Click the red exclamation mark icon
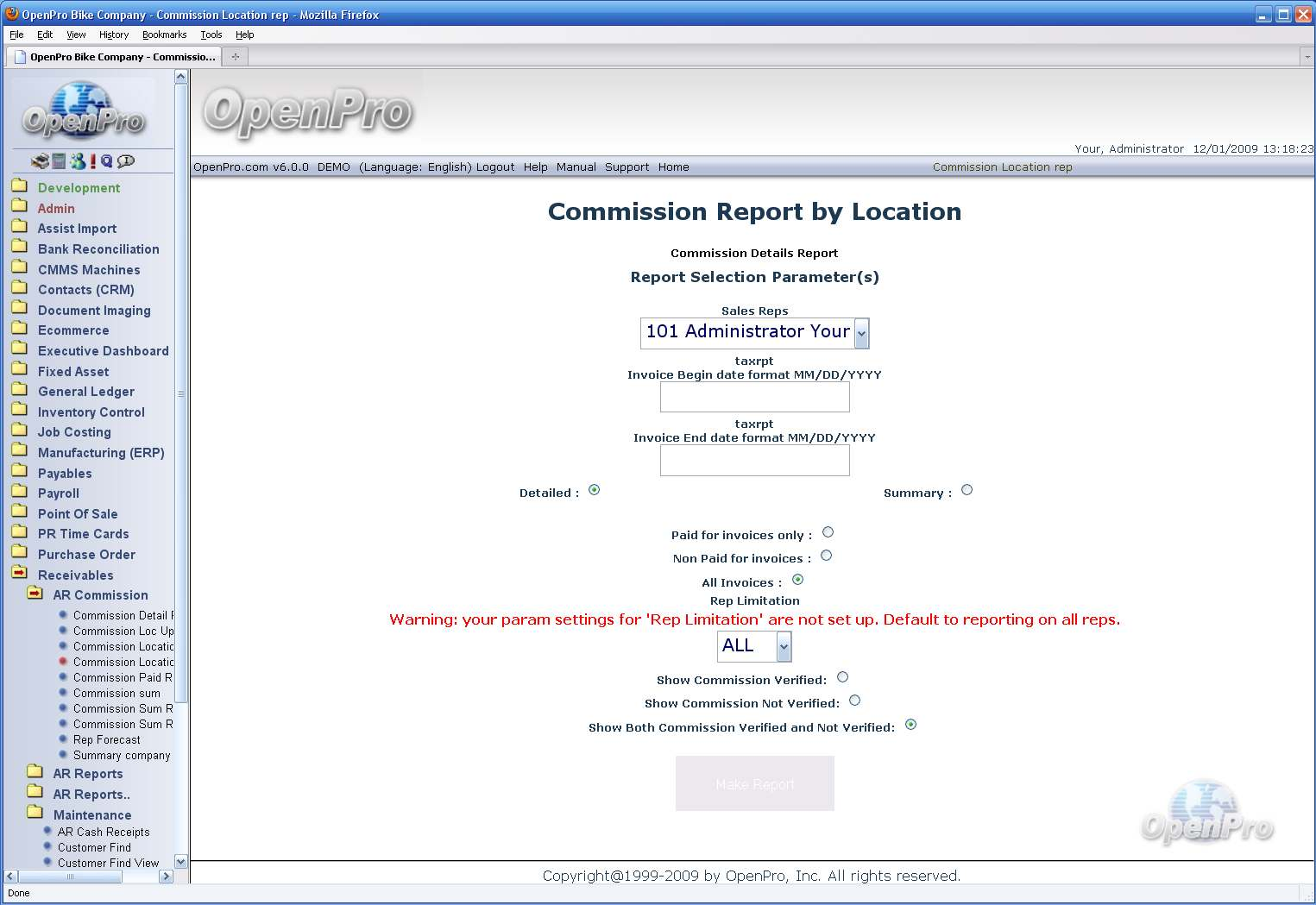Screen dimensions: 1316x905 click(93, 161)
